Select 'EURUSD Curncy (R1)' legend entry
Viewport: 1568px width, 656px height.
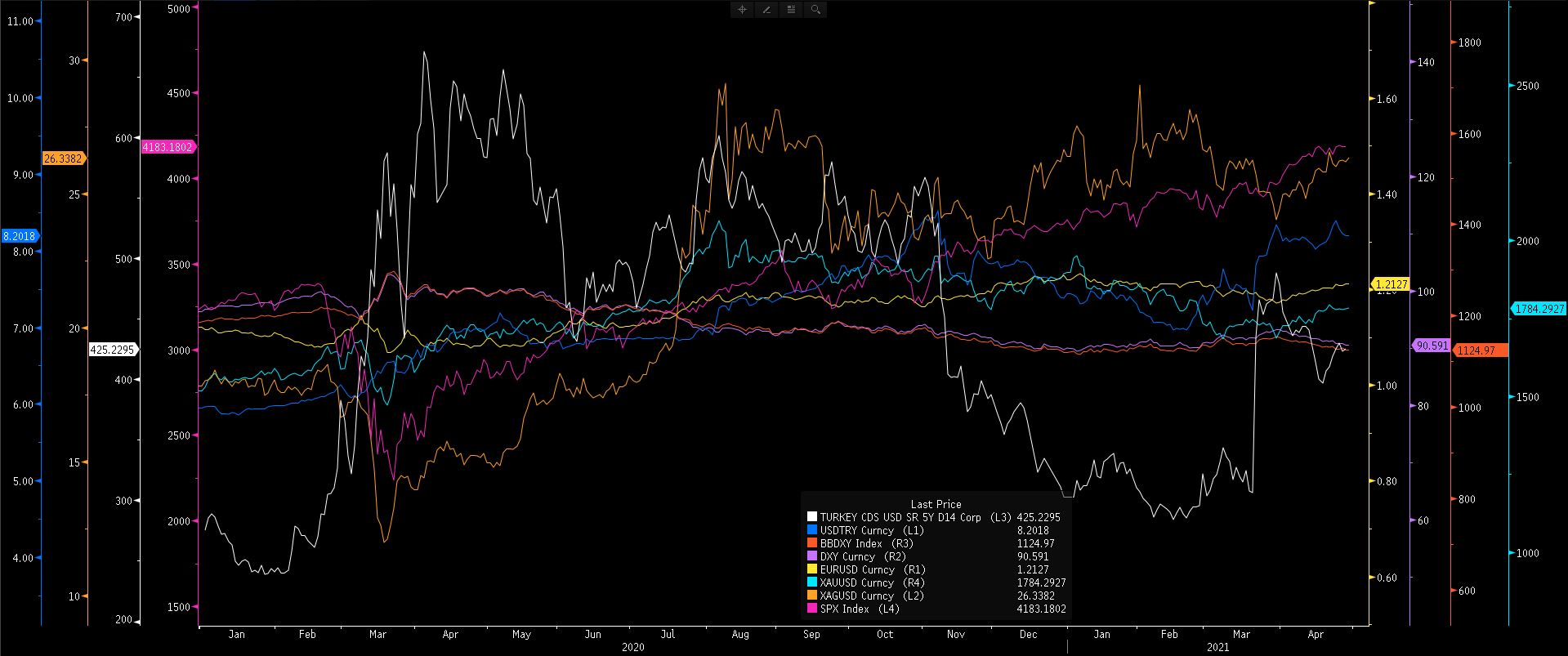pyautogui.click(x=872, y=569)
